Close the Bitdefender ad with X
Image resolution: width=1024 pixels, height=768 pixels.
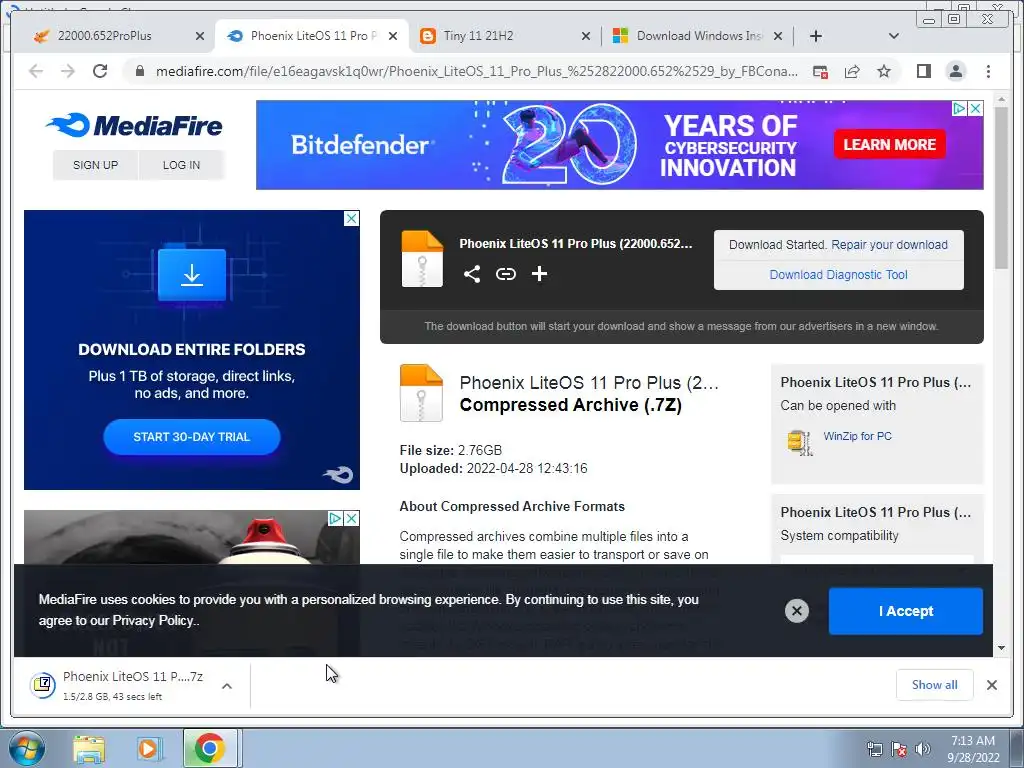[x=975, y=108]
